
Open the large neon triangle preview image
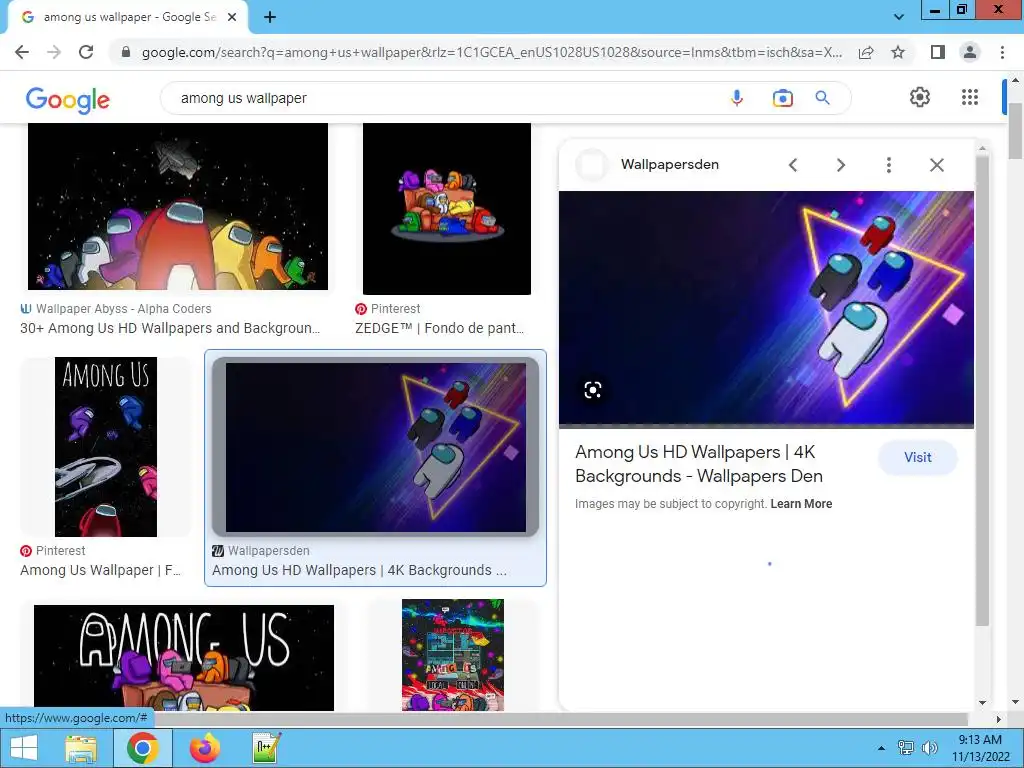(x=766, y=308)
